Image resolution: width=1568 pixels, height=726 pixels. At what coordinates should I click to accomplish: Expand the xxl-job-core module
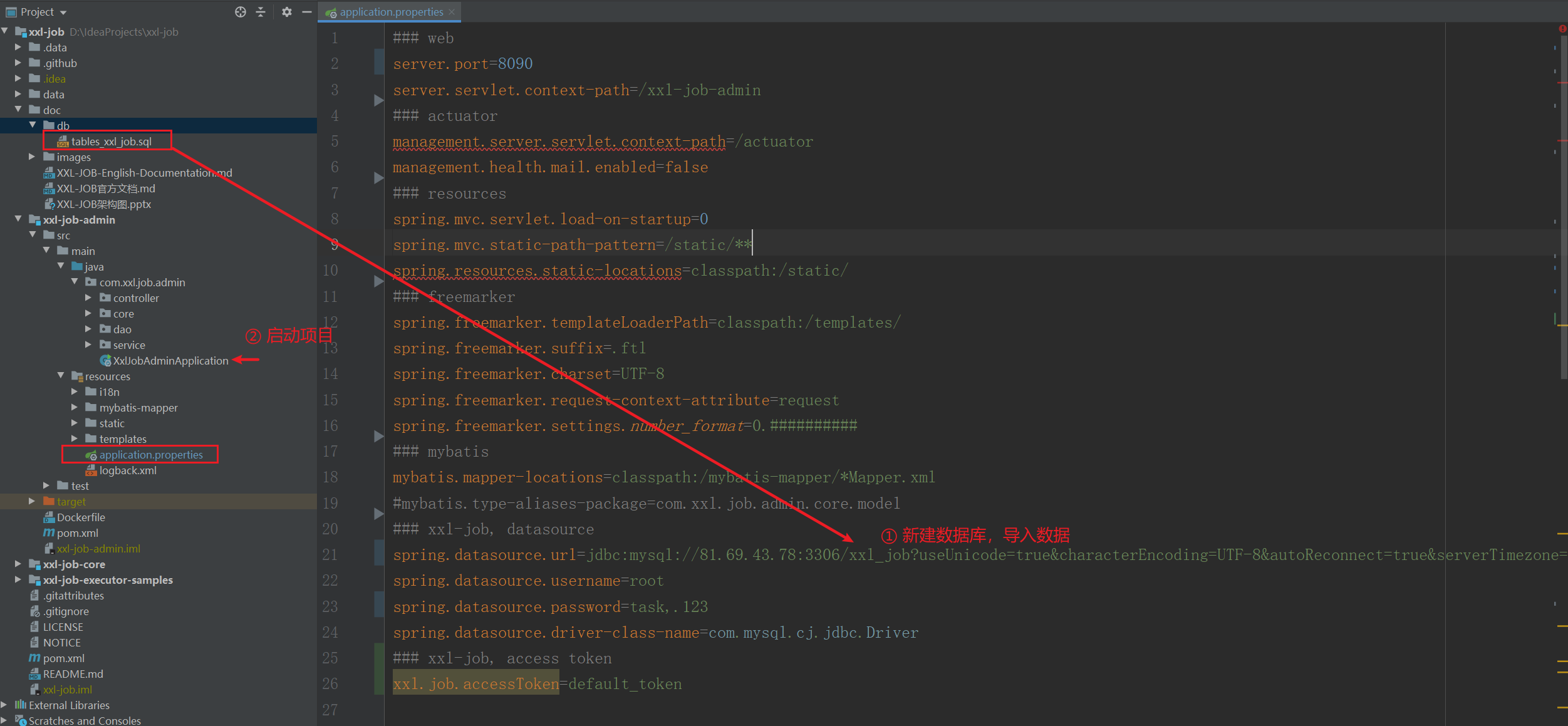(x=18, y=564)
